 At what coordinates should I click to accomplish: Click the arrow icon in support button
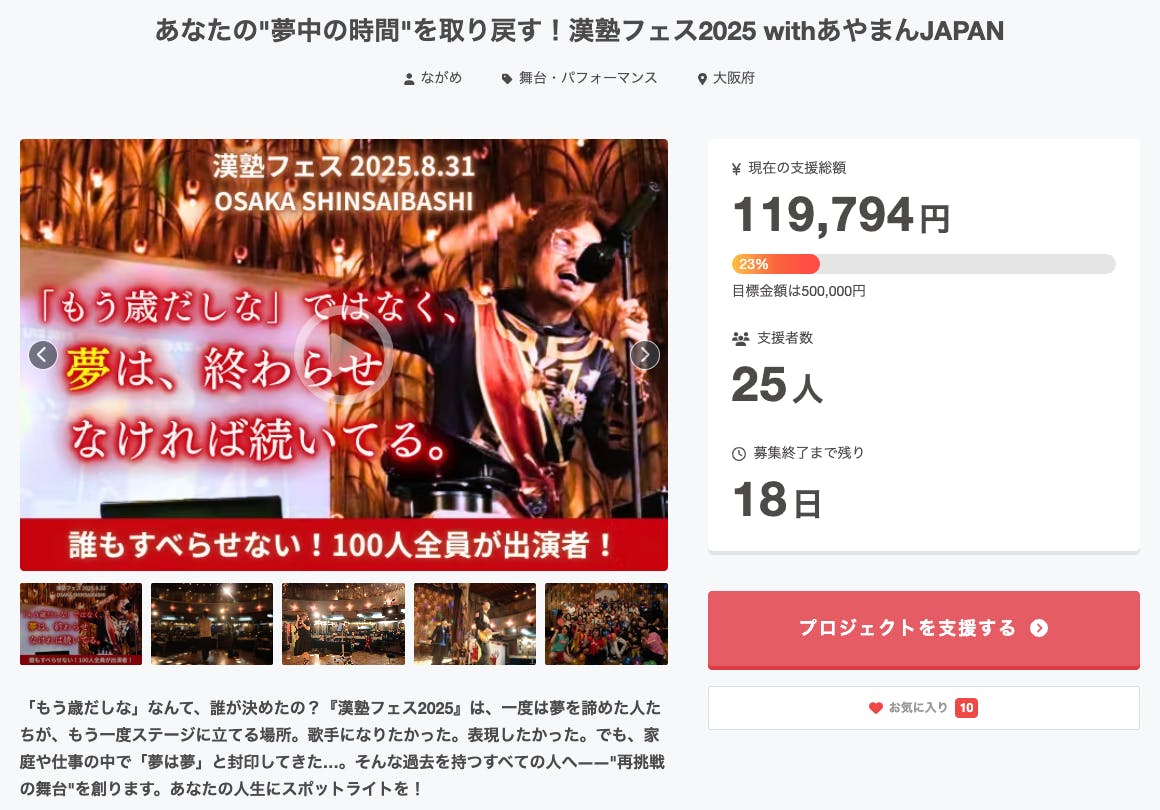[1039, 628]
